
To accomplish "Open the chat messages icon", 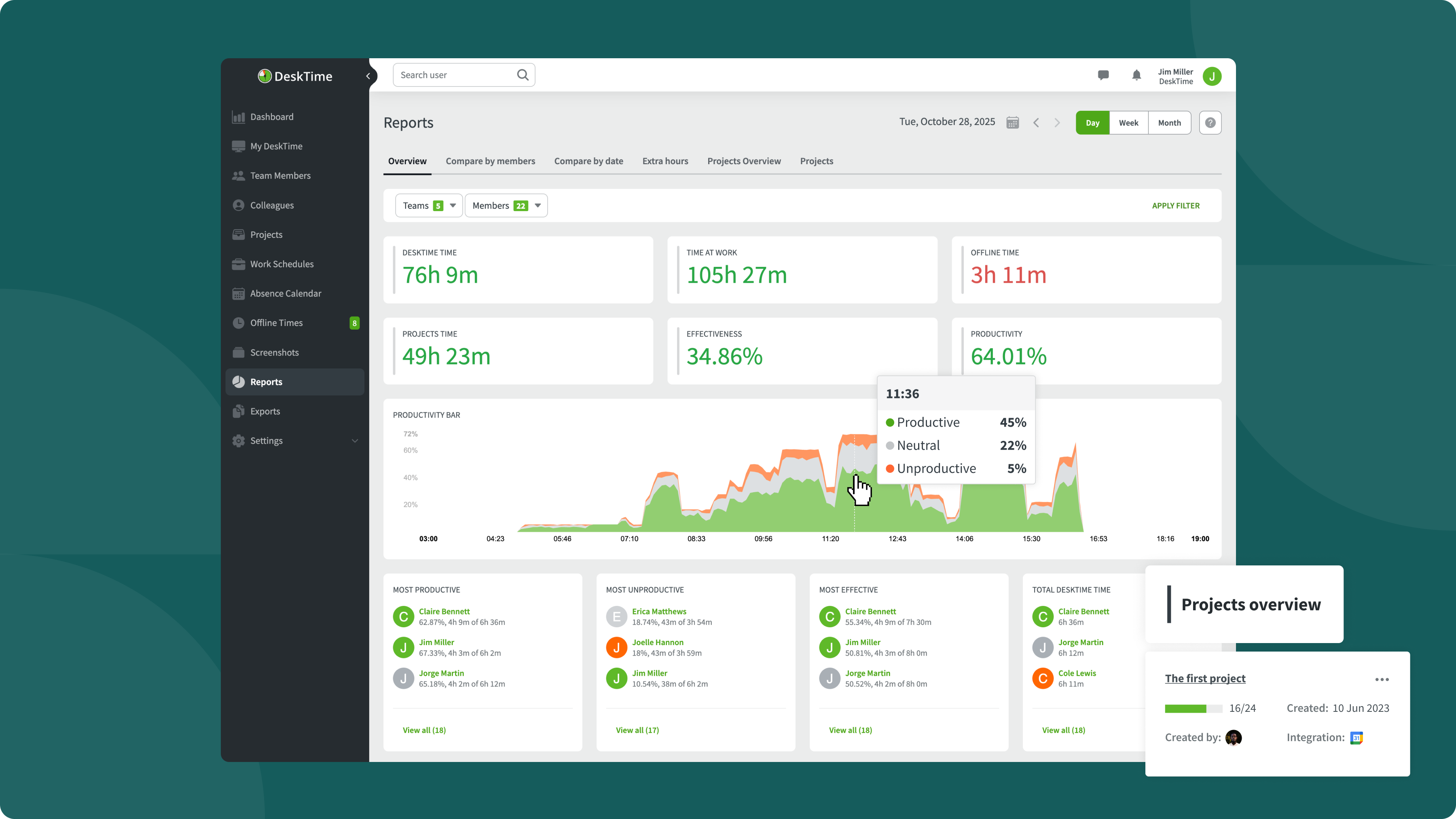I will pos(1103,75).
